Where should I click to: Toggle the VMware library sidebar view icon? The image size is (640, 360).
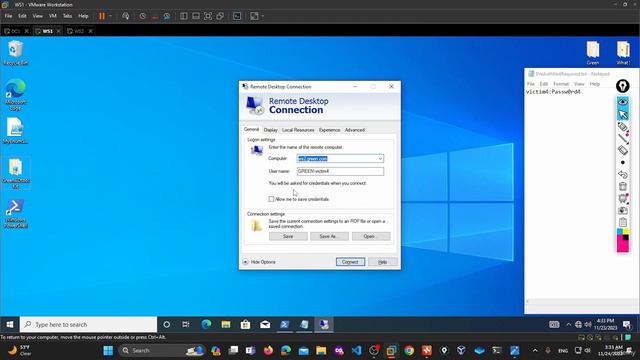tap(184, 16)
